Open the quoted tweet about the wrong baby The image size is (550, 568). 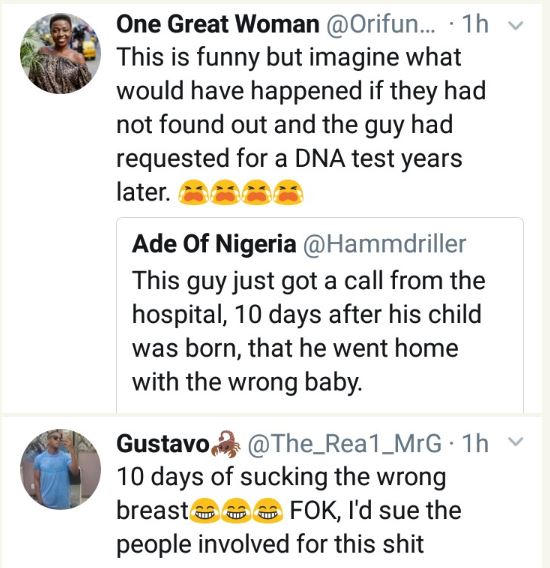320,314
